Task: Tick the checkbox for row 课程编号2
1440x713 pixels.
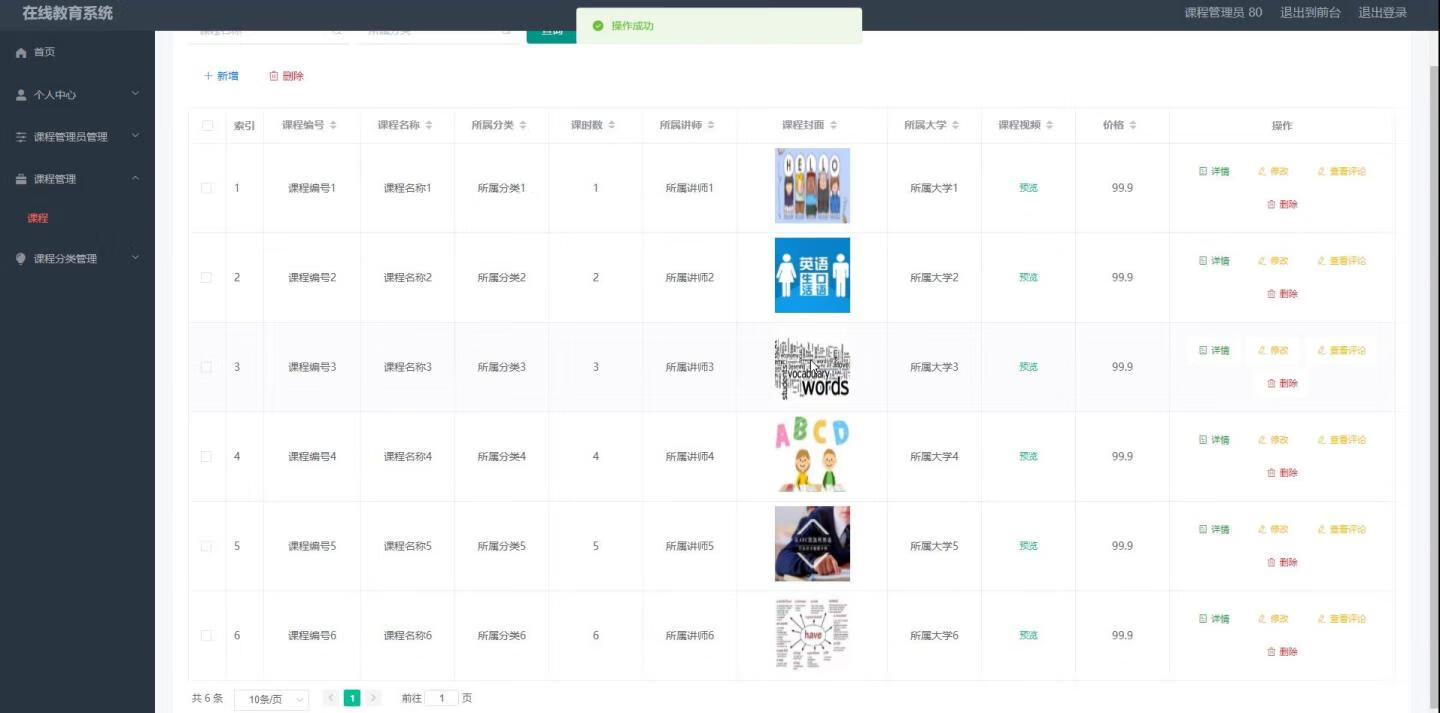Action: pyautogui.click(x=206, y=277)
